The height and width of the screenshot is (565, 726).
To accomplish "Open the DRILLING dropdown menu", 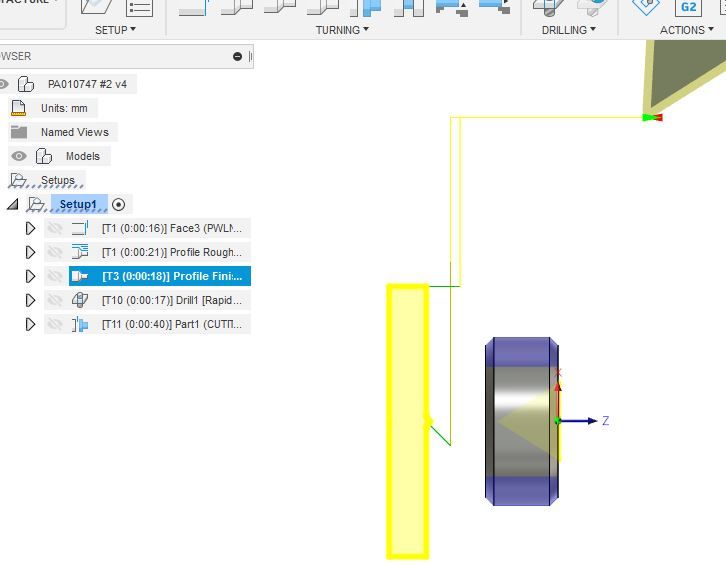I will pos(569,30).
